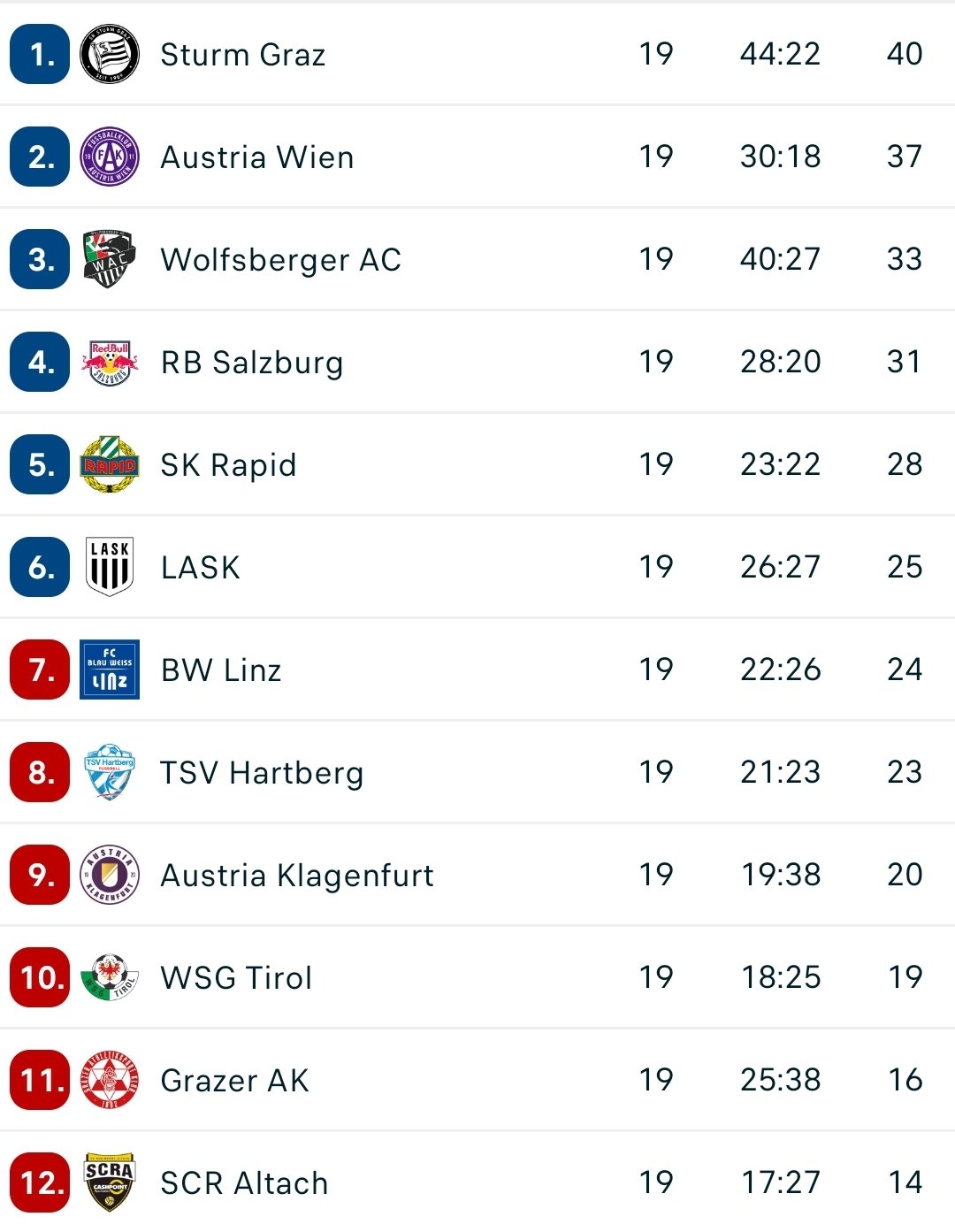Select the Wolfsberger AC logo

tap(110, 260)
